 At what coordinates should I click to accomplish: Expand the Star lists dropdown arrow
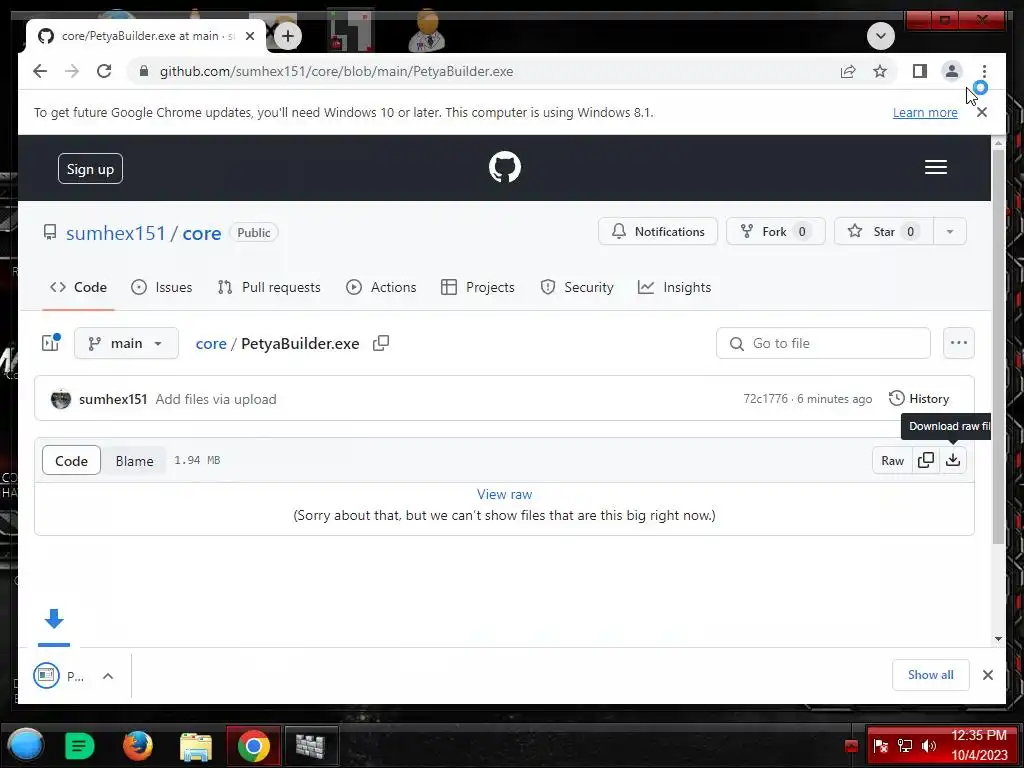pyautogui.click(x=950, y=231)
